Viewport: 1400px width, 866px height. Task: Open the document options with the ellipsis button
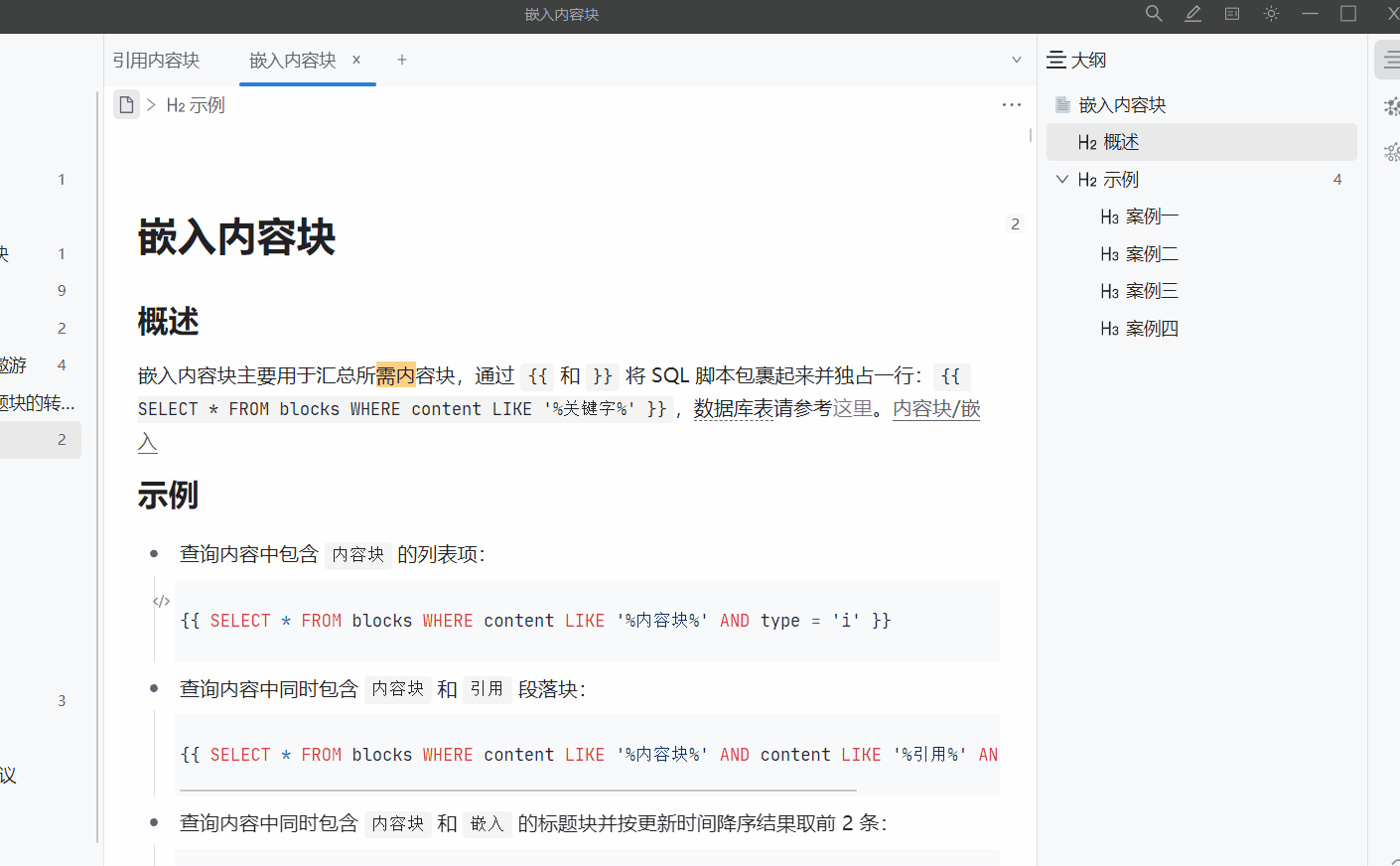(1011, 104)
